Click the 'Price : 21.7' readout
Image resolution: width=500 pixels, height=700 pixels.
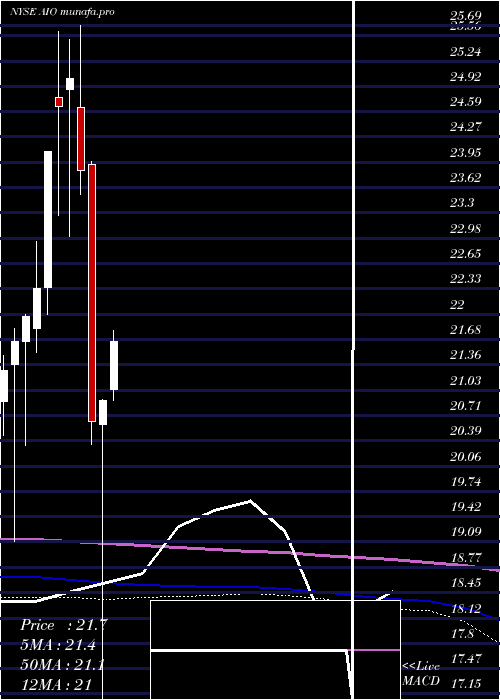coord(63,625)
